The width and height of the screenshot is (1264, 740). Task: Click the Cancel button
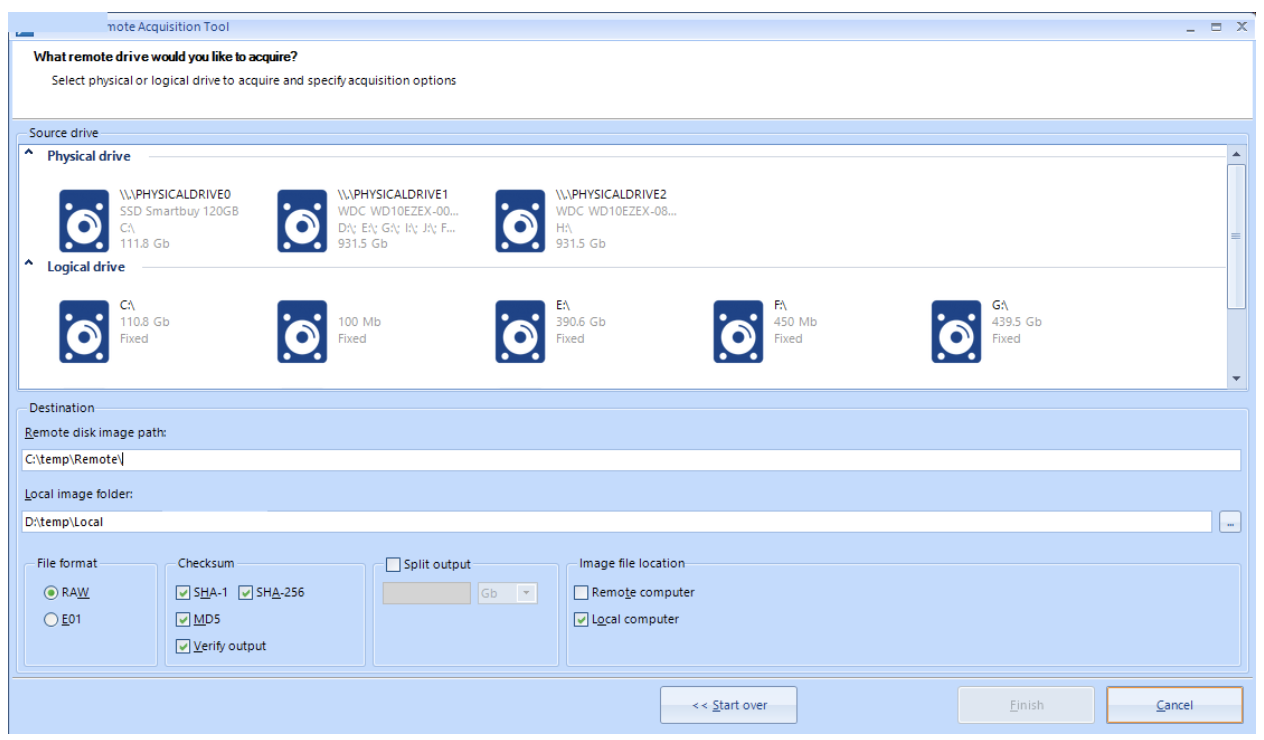coord(1174,705)
